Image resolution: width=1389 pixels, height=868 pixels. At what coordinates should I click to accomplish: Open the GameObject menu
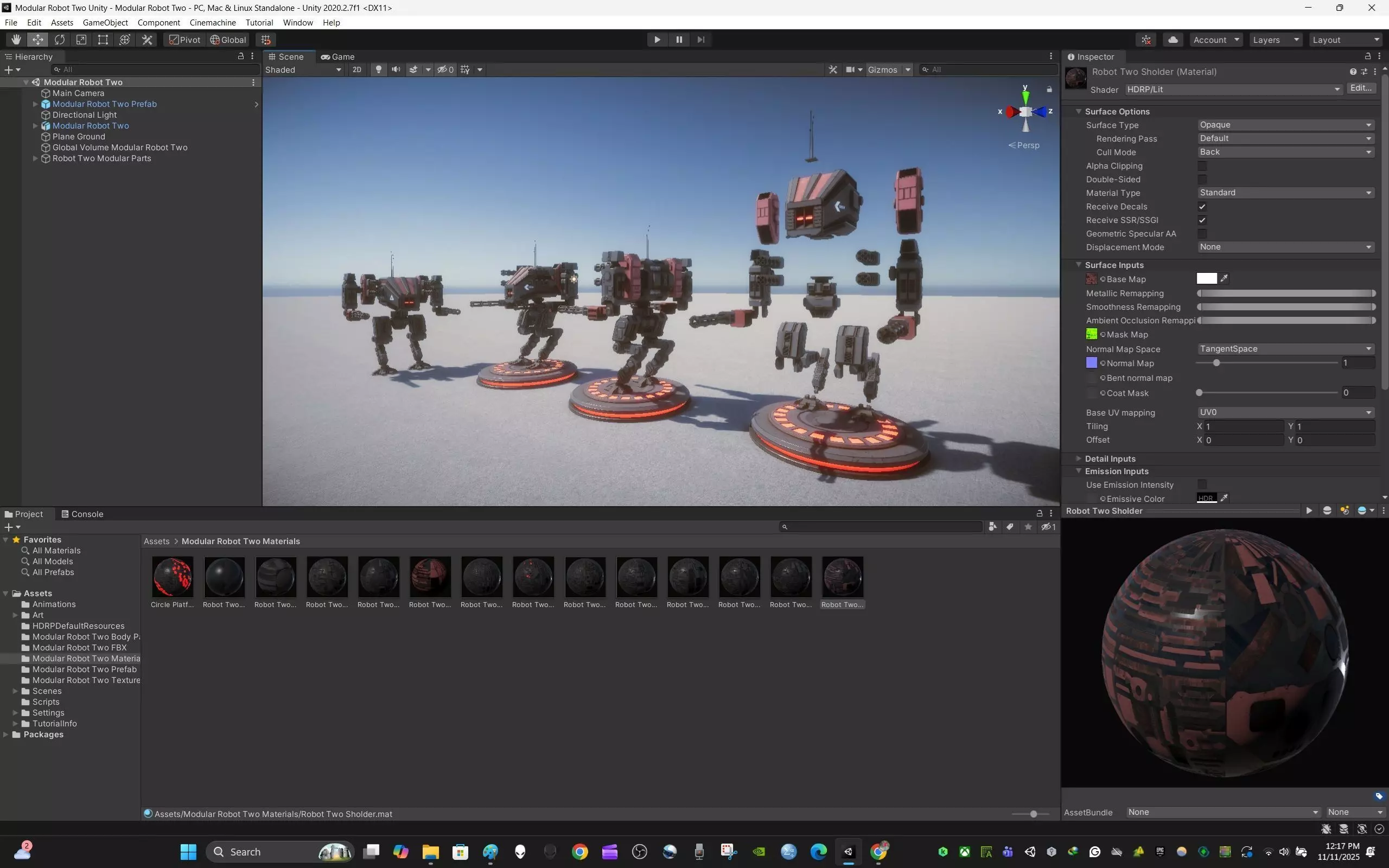(105, 22)
